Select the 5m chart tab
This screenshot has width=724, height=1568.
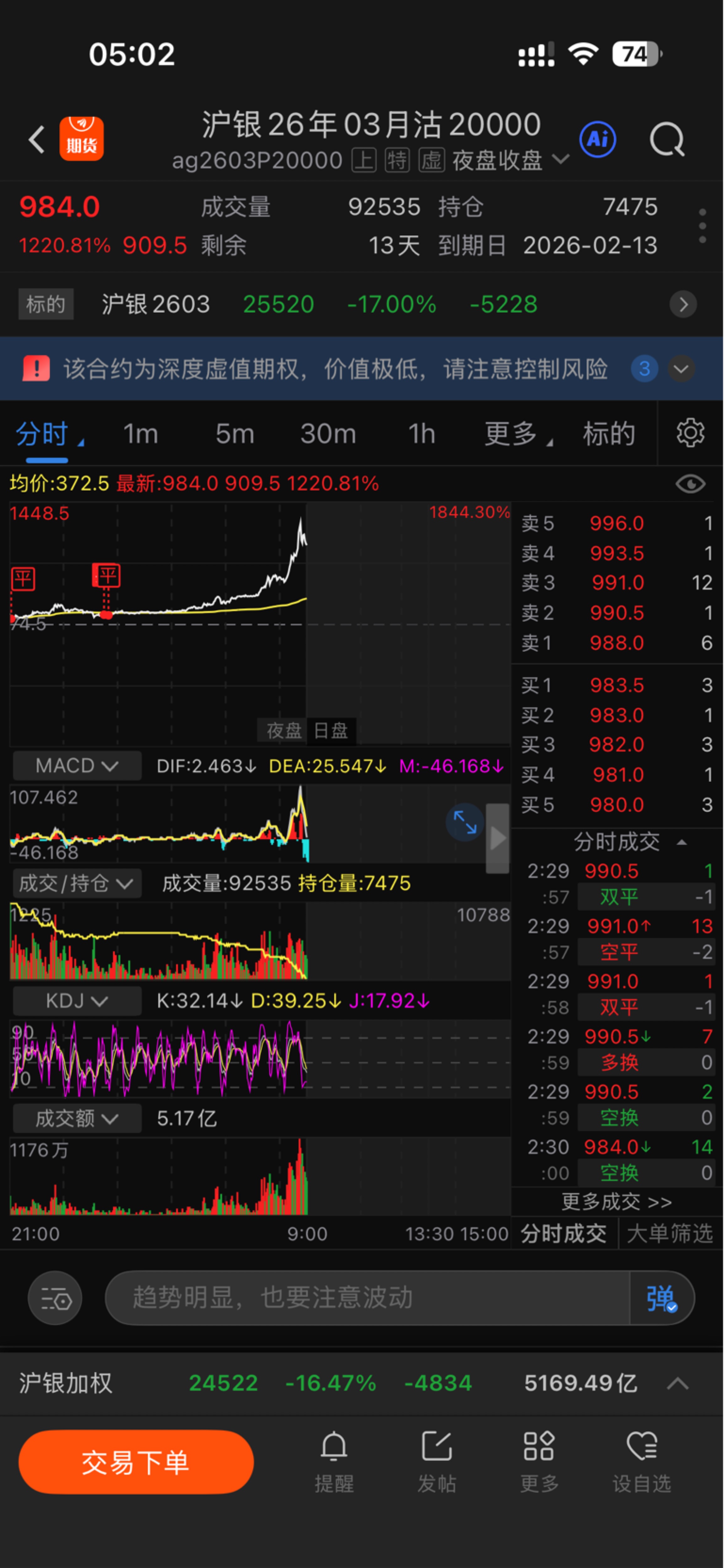234,434
